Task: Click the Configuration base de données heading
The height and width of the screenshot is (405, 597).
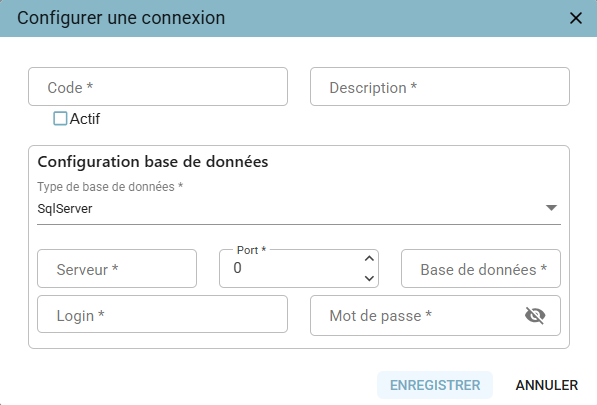Action: coord(153,162)
